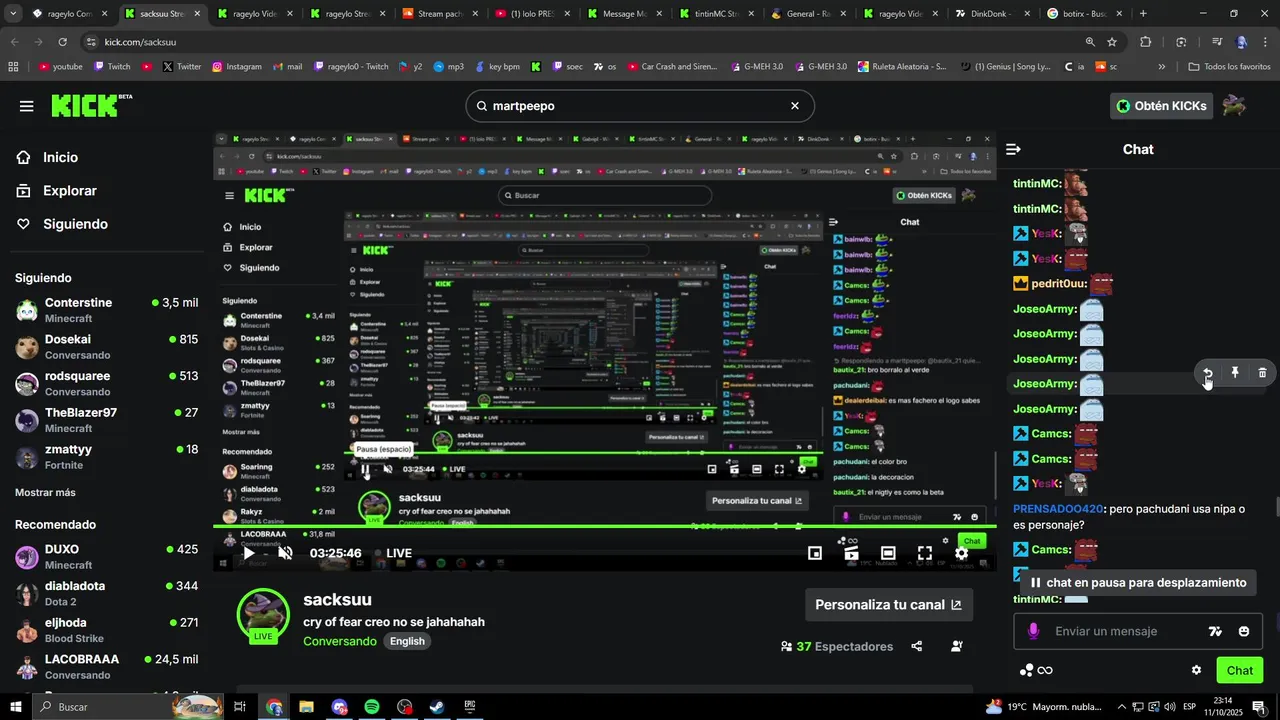Open the Twitch bookmark
This screenshot has height=720, width=1280.
coord(112,67)
